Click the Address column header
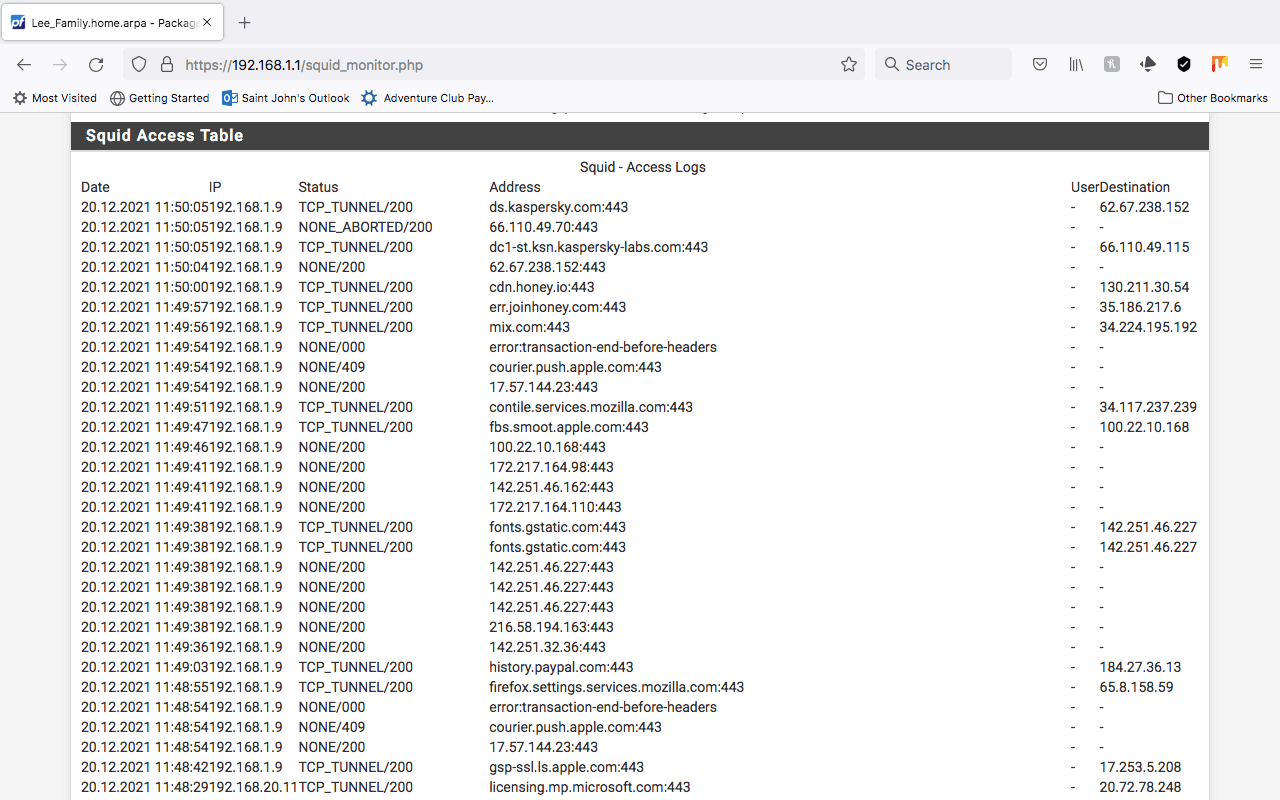 point(515,187)
